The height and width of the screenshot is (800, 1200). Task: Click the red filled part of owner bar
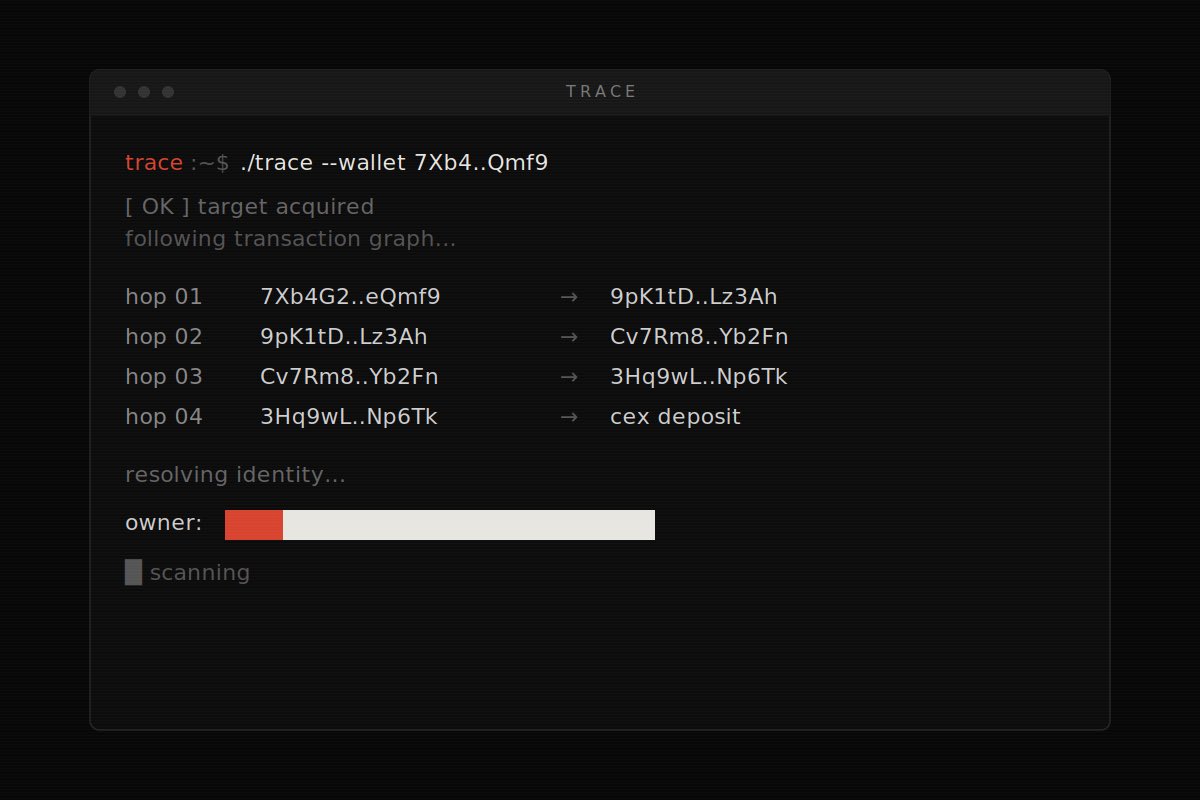[254, 525]
